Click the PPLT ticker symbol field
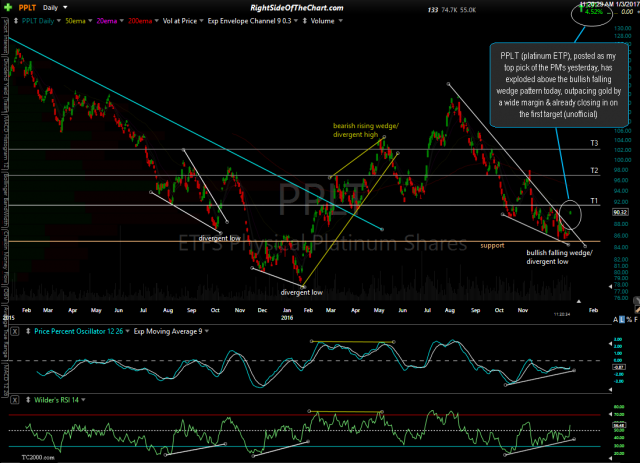 (x=27, y=7)
